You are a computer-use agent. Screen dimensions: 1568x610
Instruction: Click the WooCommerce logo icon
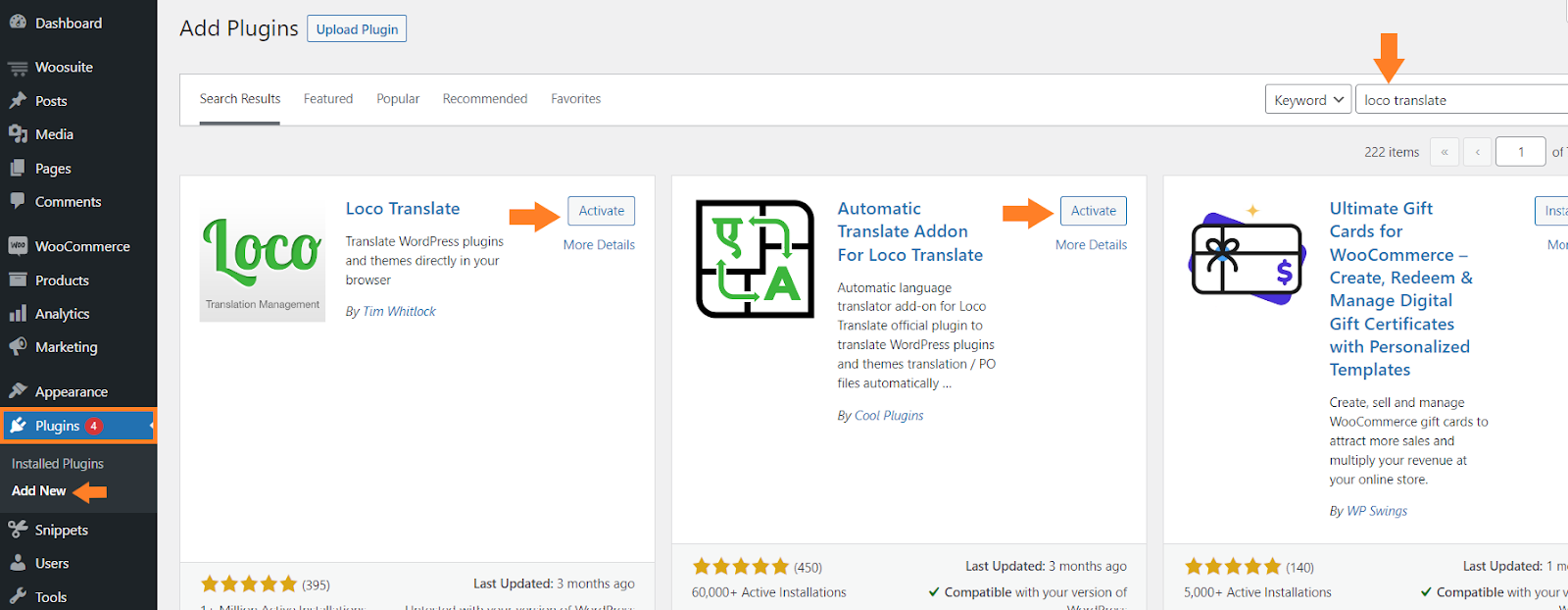18,246
